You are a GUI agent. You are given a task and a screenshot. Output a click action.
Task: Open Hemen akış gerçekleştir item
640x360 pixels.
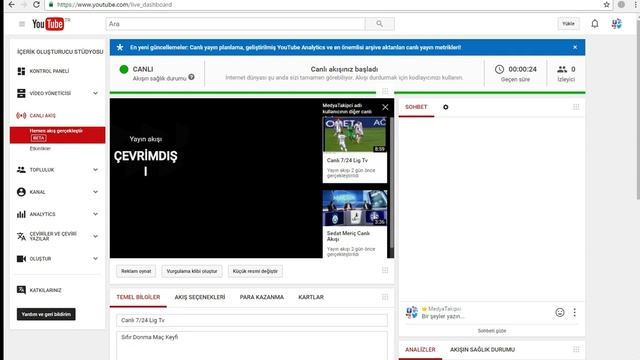click(x=58, y=135)
